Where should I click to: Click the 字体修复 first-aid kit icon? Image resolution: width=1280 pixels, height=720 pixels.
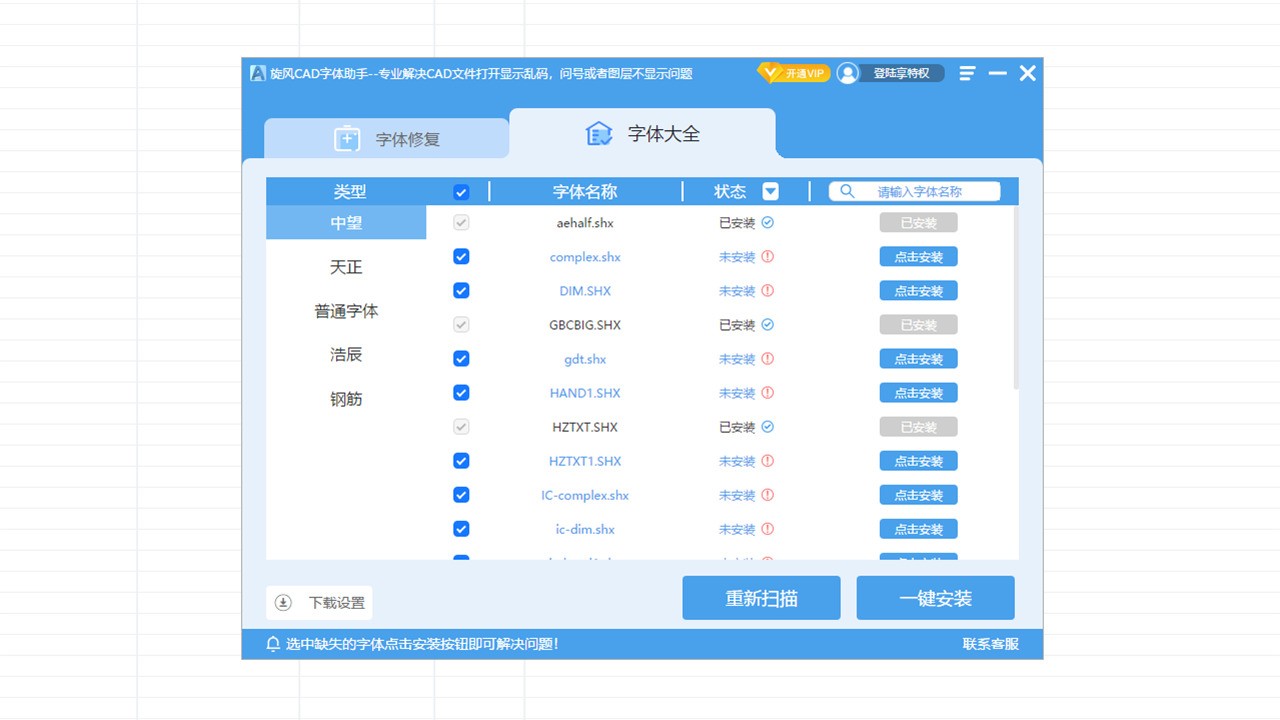[347, 139]
